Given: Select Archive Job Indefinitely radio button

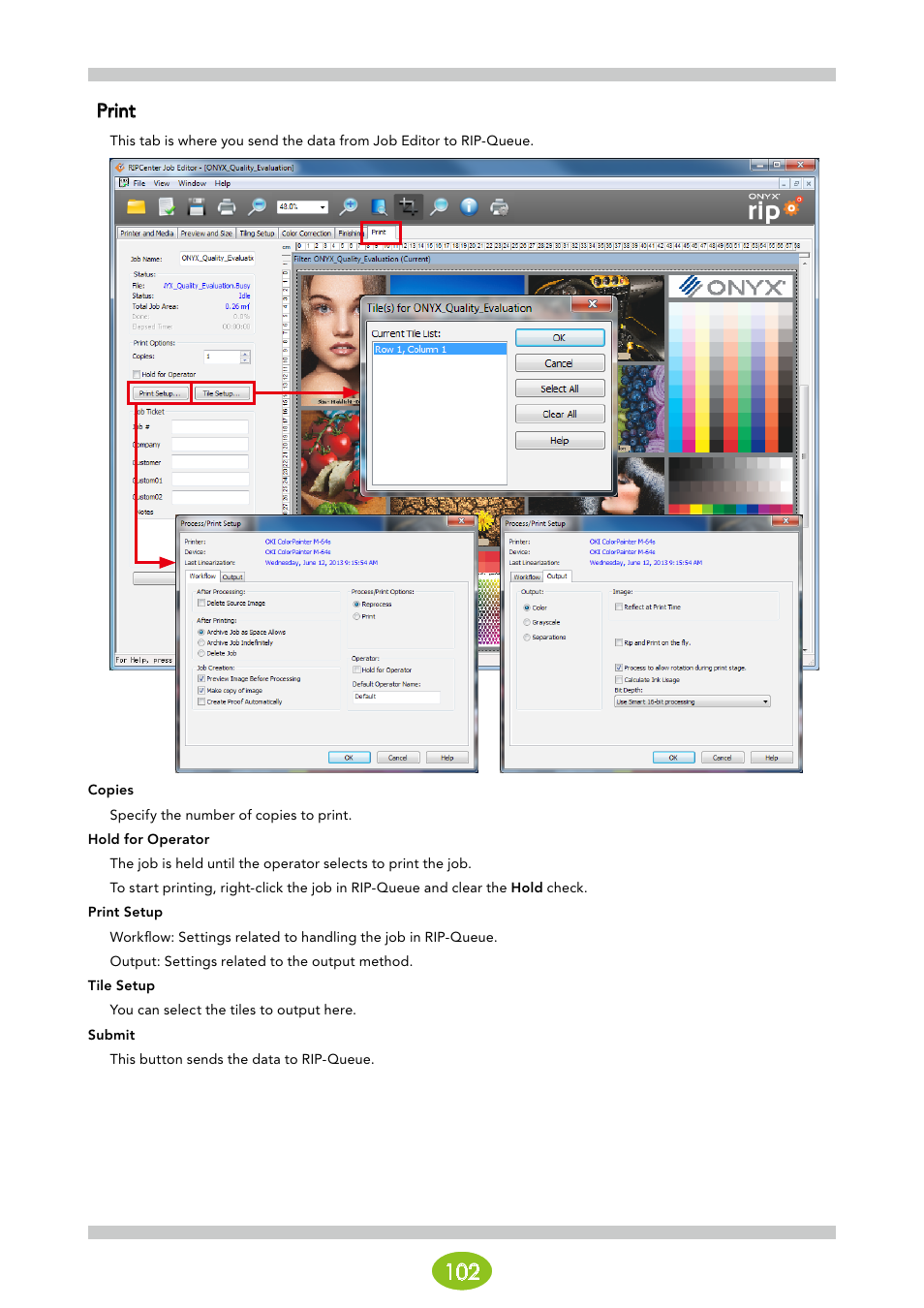Looking at the screenshot, I should pyautogui.click(x=201, y=642).
